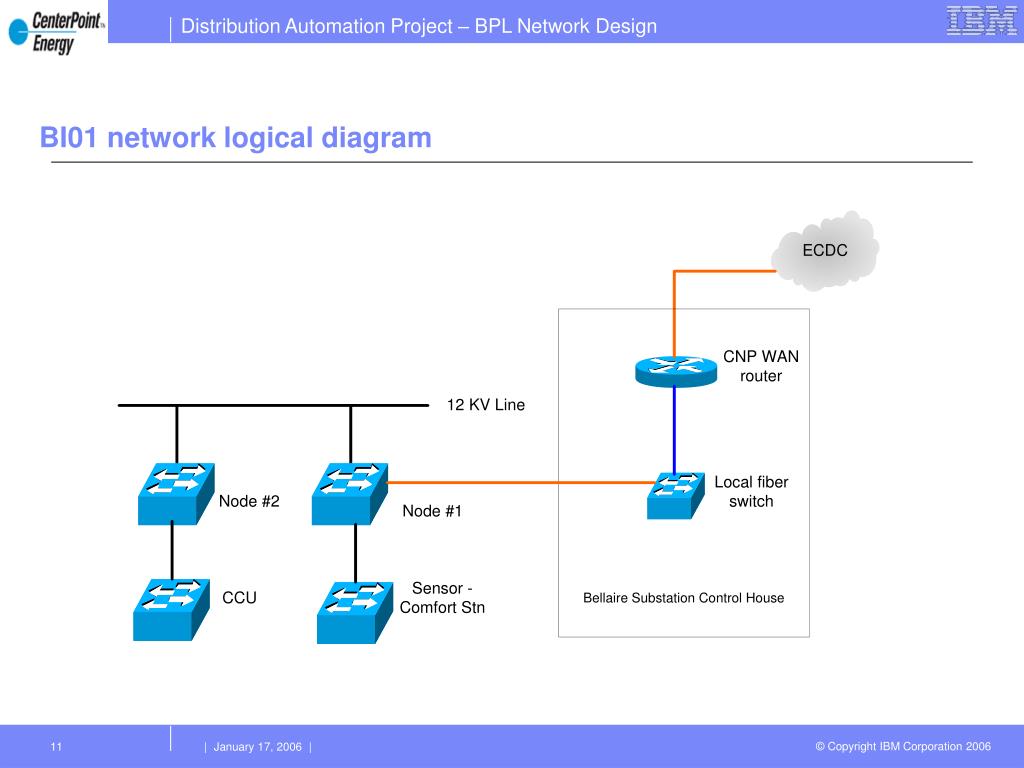Click the CenterPoint Energy logo
1024x768 pixels.
click(x=55, y=32)
